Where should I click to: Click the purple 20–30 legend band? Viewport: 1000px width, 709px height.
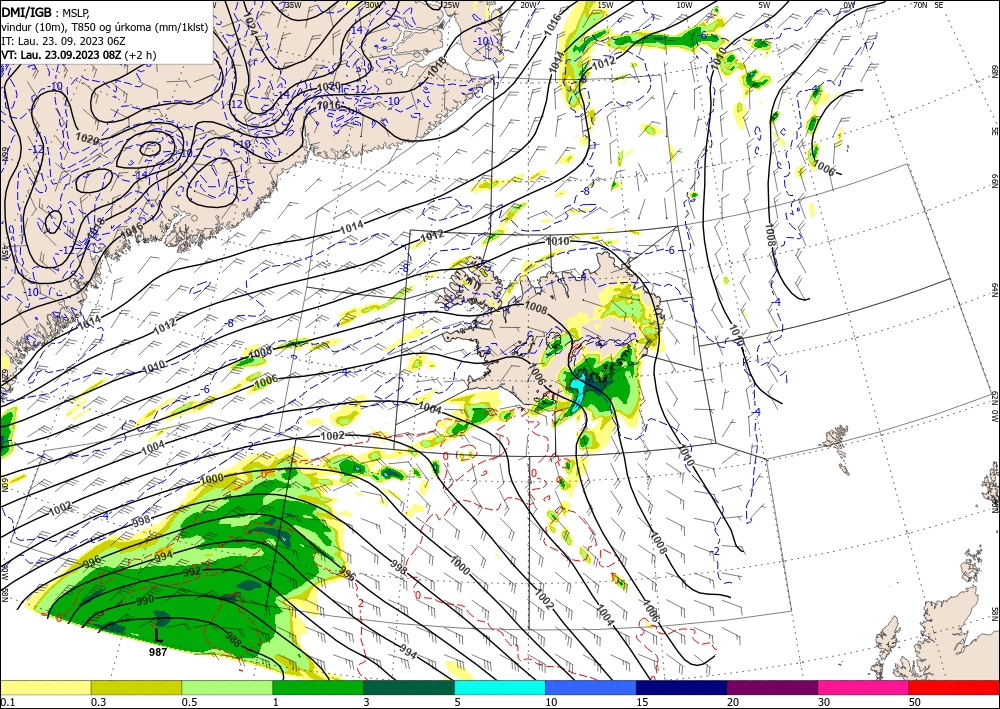coord(772,688)
